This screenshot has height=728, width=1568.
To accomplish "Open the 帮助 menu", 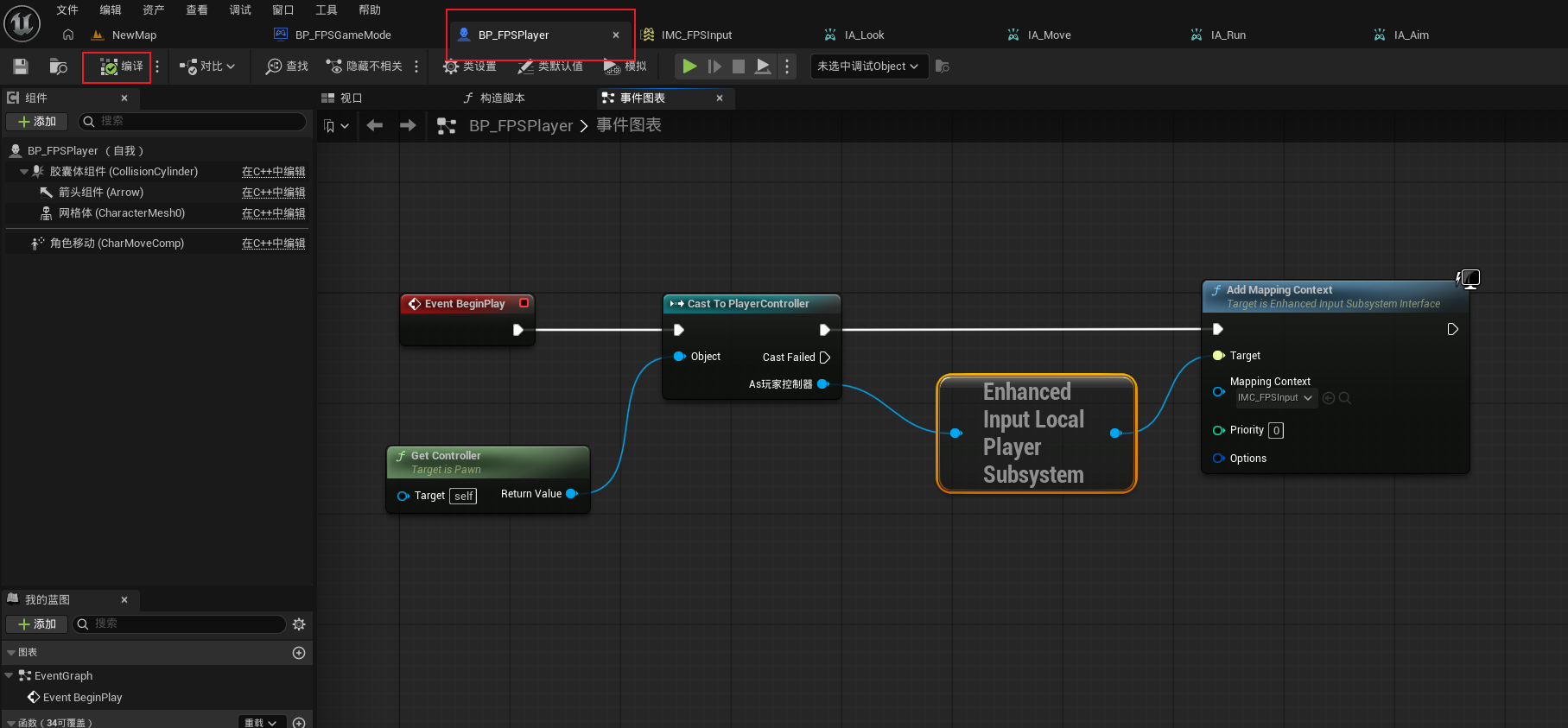I will tap(370, 10).
